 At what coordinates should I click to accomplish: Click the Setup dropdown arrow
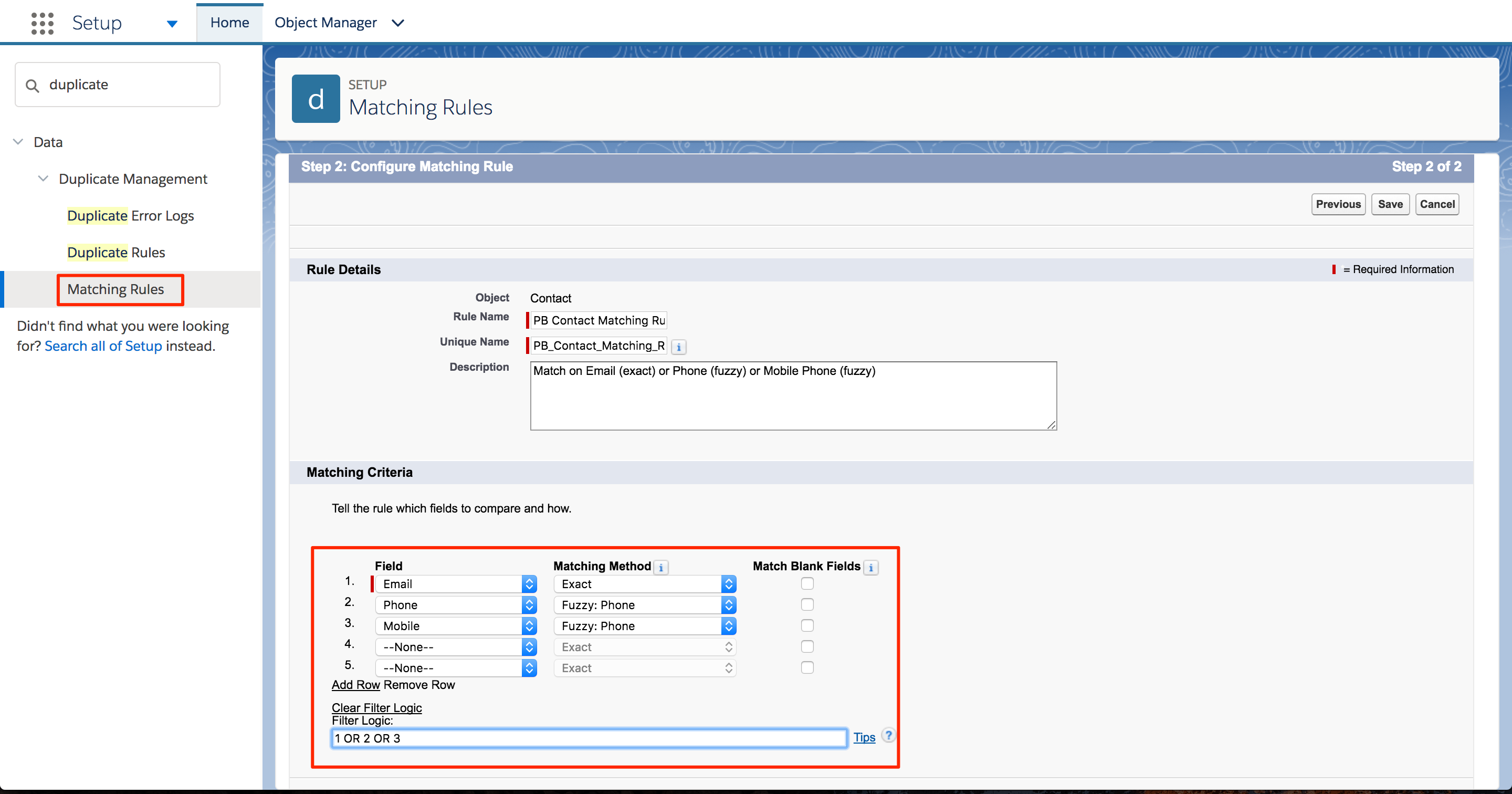click(171, 24)
